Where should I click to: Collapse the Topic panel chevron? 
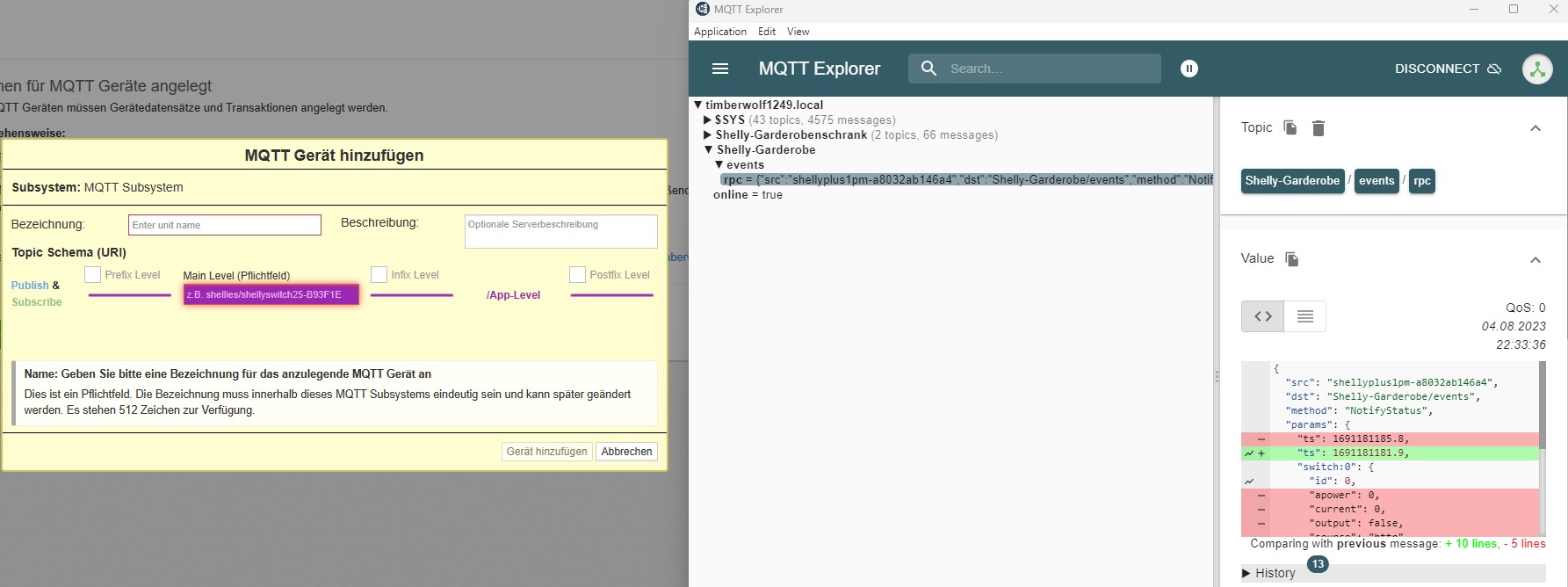(x=1535, y=128)
